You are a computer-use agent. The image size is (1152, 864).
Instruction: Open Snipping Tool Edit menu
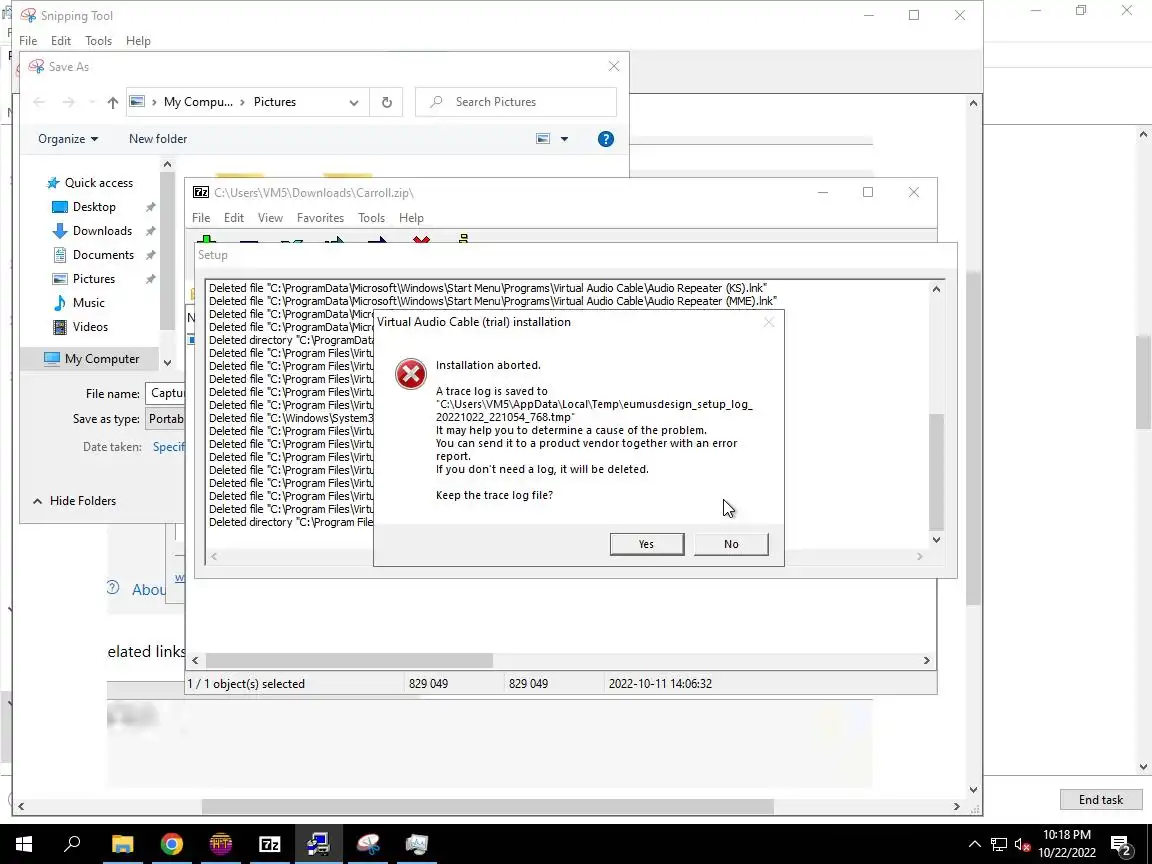pos(61,40)
